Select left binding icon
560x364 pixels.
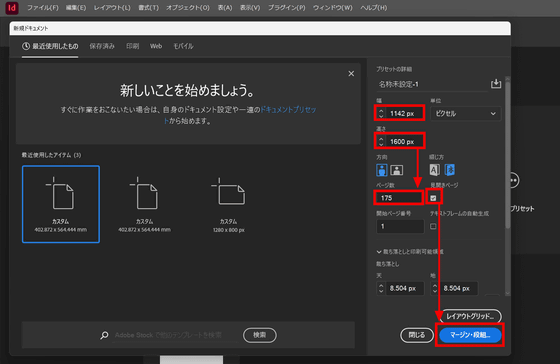click(x=435, y=170)
